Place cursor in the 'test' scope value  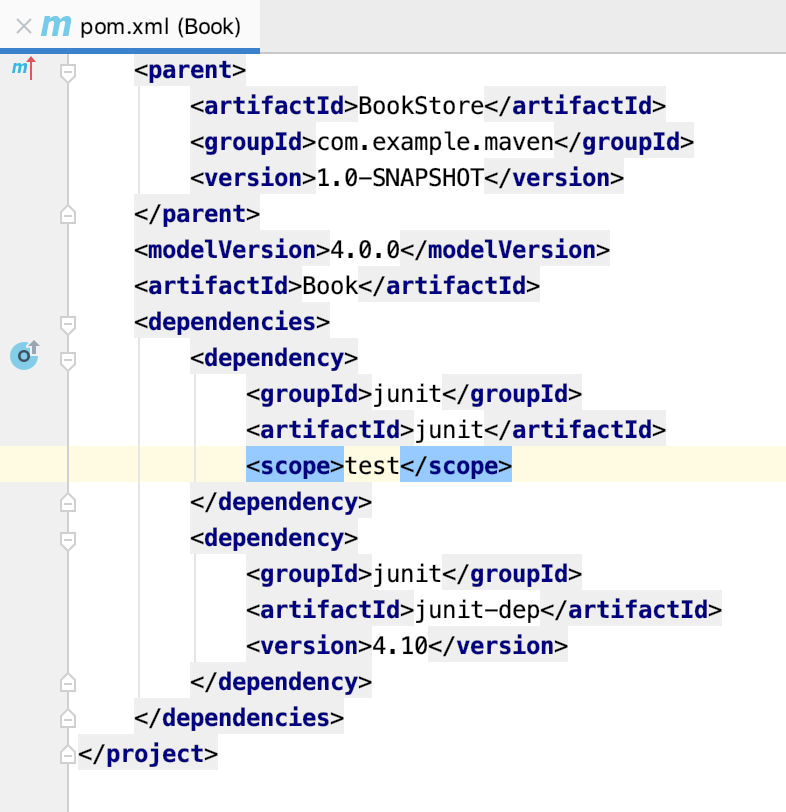[372, 466]
